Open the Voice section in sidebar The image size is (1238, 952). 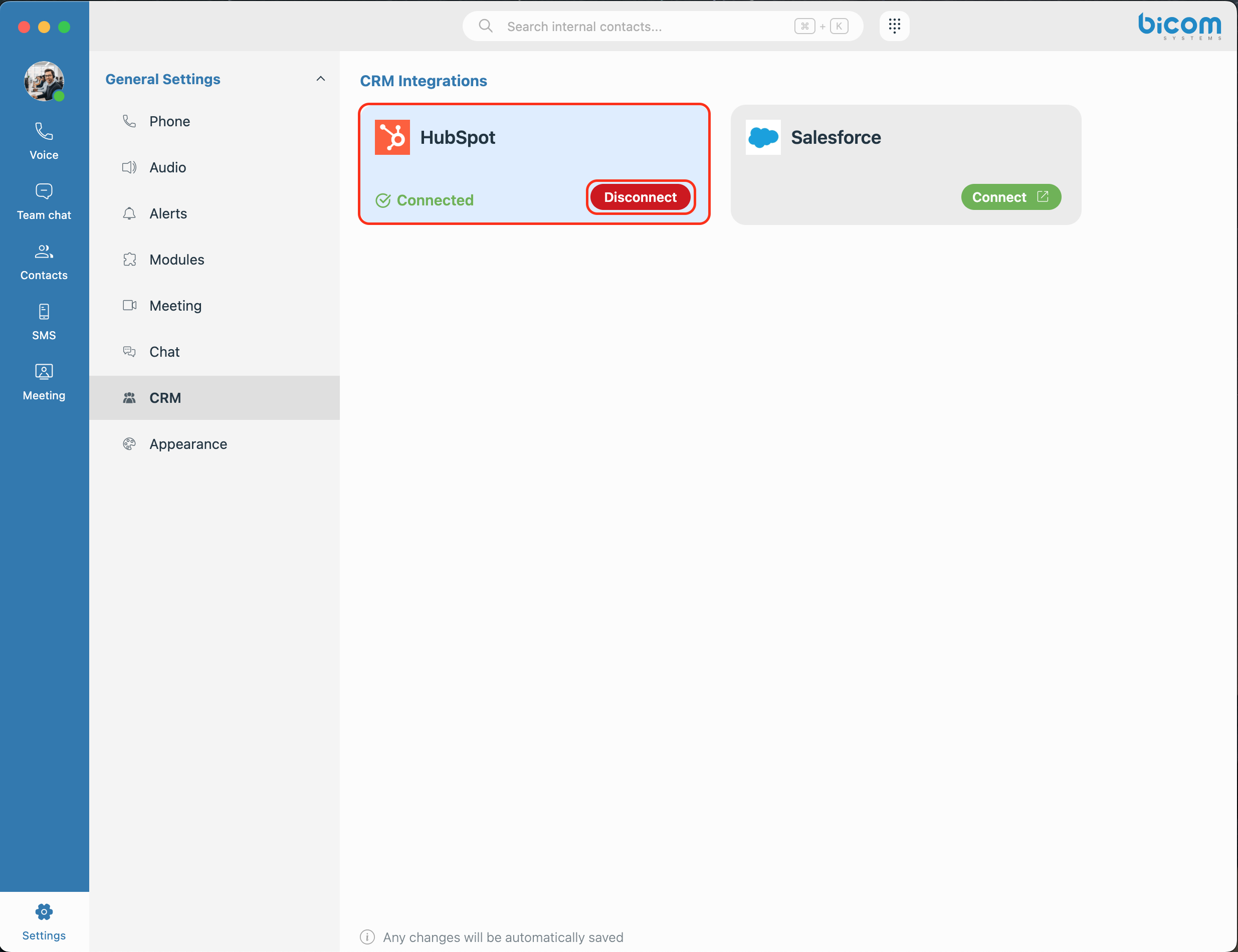pos(44,140)
